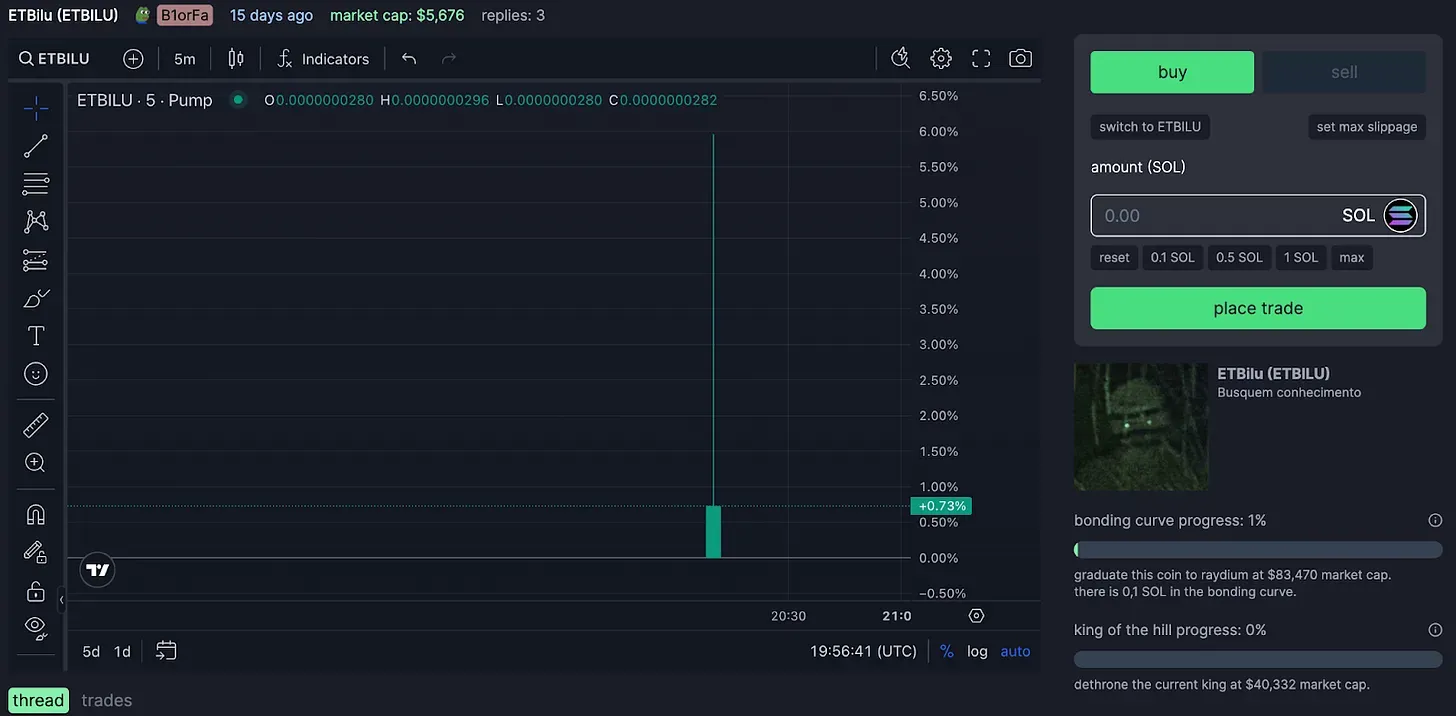
Task: Enter fullscreen chart mode
Action: click(x=981, y=59)
